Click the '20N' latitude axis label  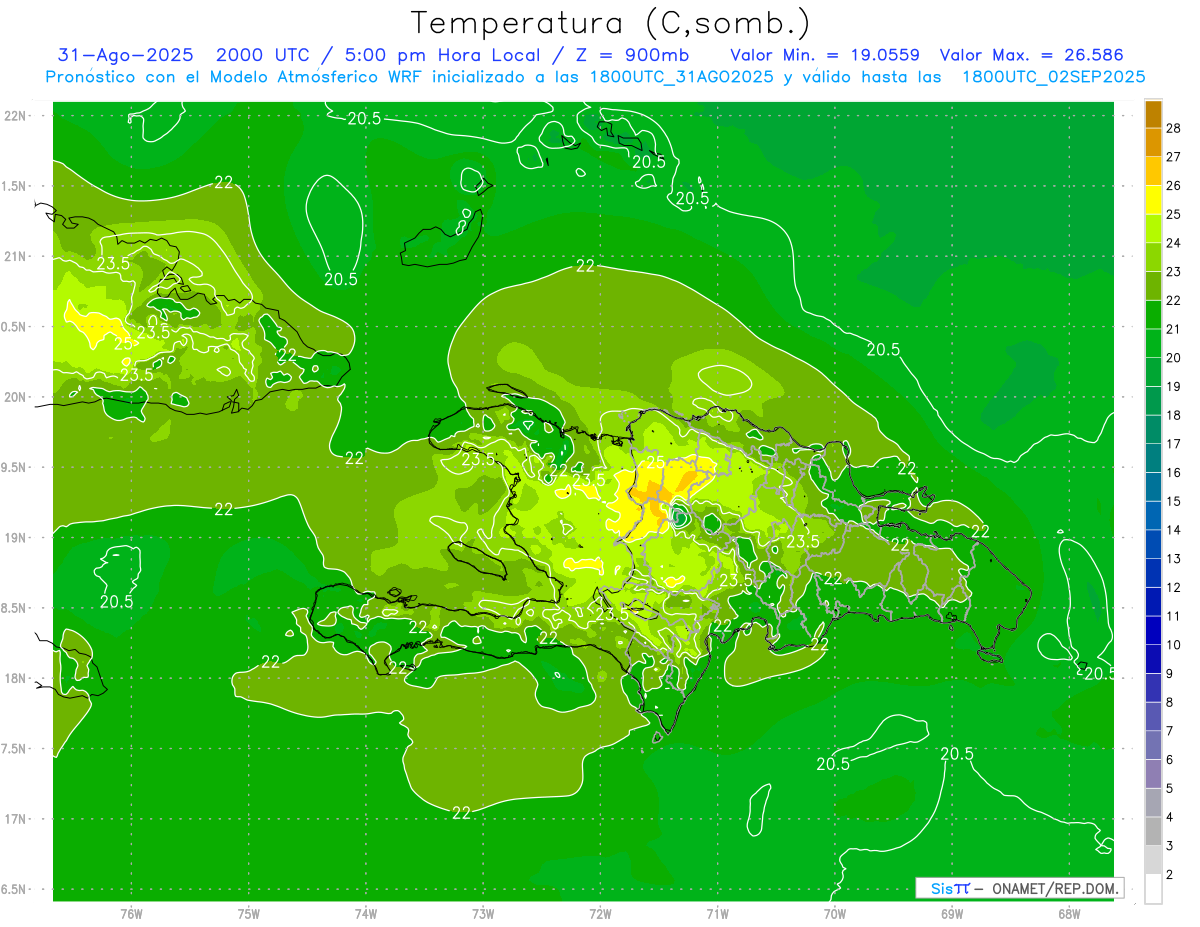15,397
